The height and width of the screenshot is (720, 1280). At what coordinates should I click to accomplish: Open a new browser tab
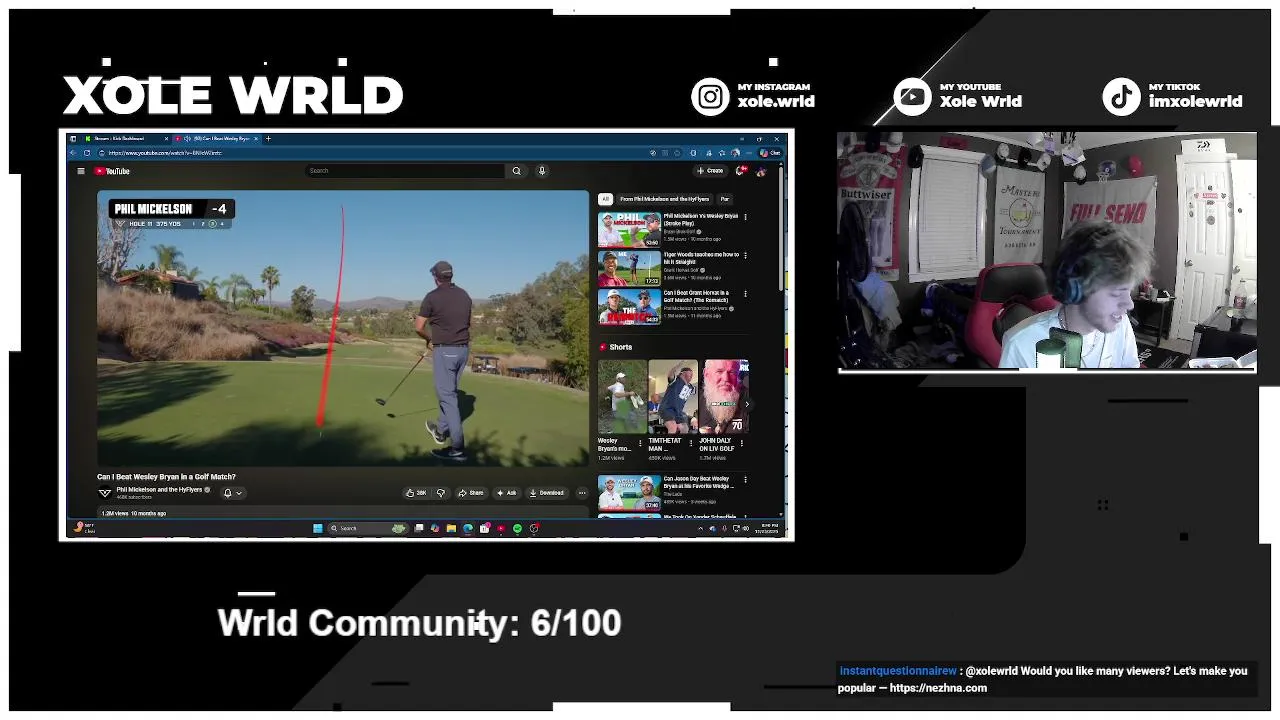[268, 138]
